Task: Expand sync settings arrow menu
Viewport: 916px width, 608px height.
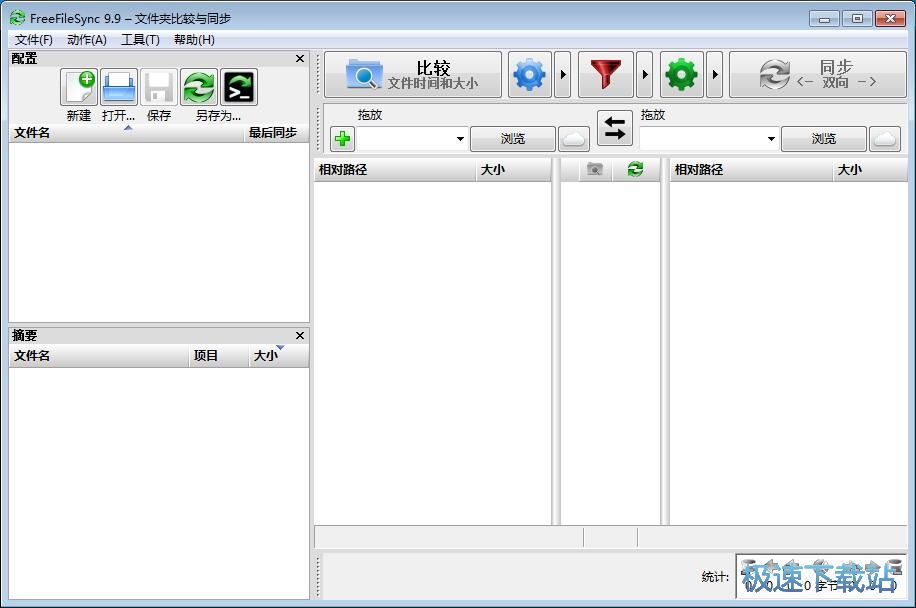Action: (714, 75)
